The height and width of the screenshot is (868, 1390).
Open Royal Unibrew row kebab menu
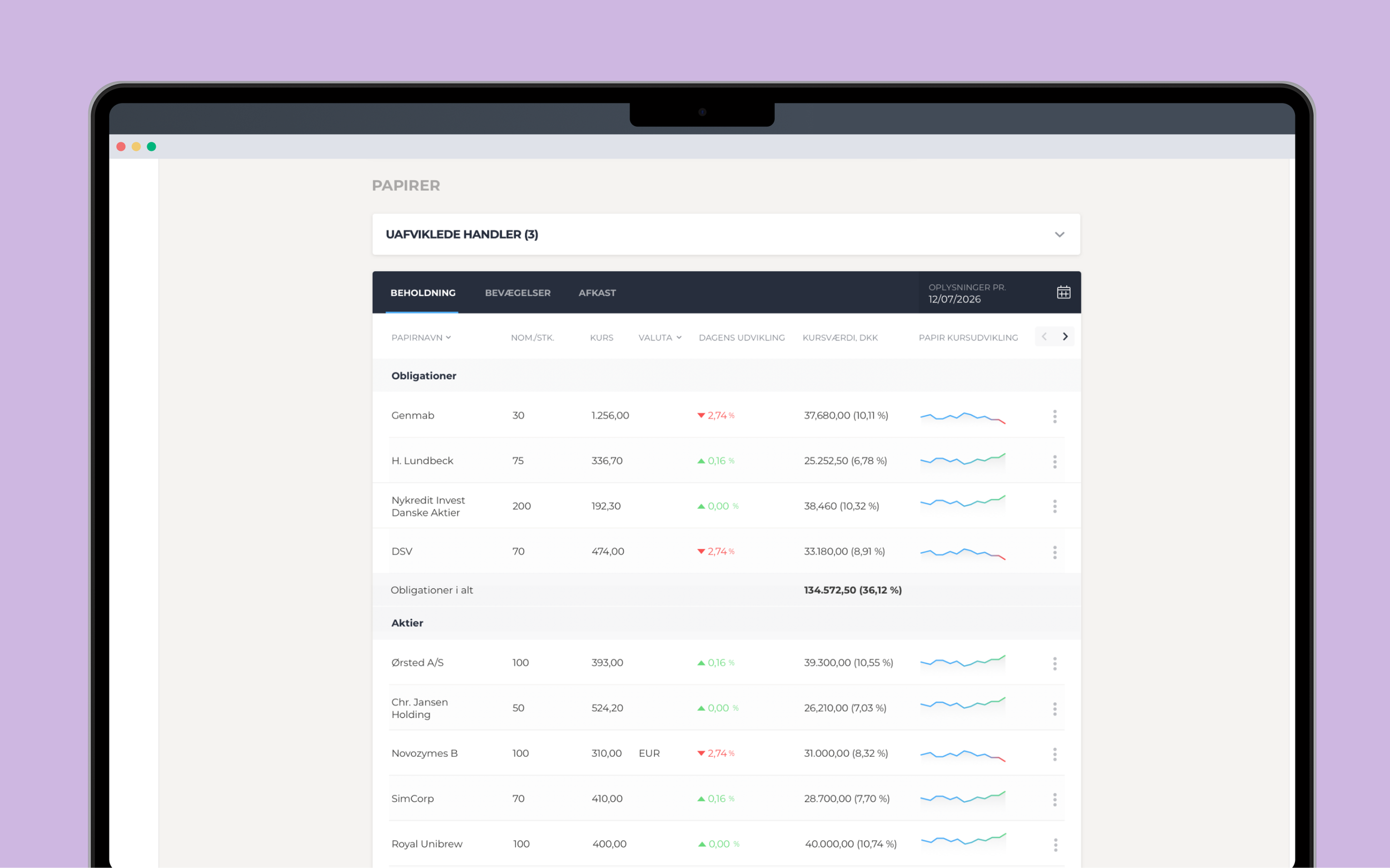pyautogui.click(x=1055, y=845)
